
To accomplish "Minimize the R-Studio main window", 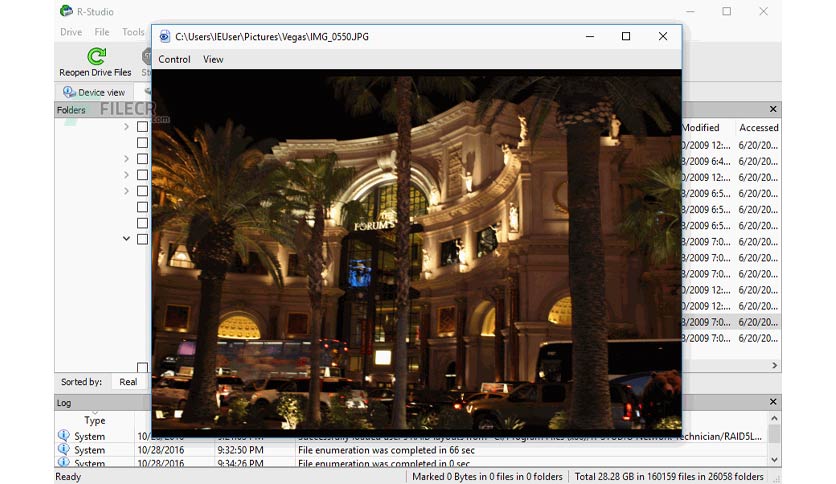I will [x=690, y=11].
